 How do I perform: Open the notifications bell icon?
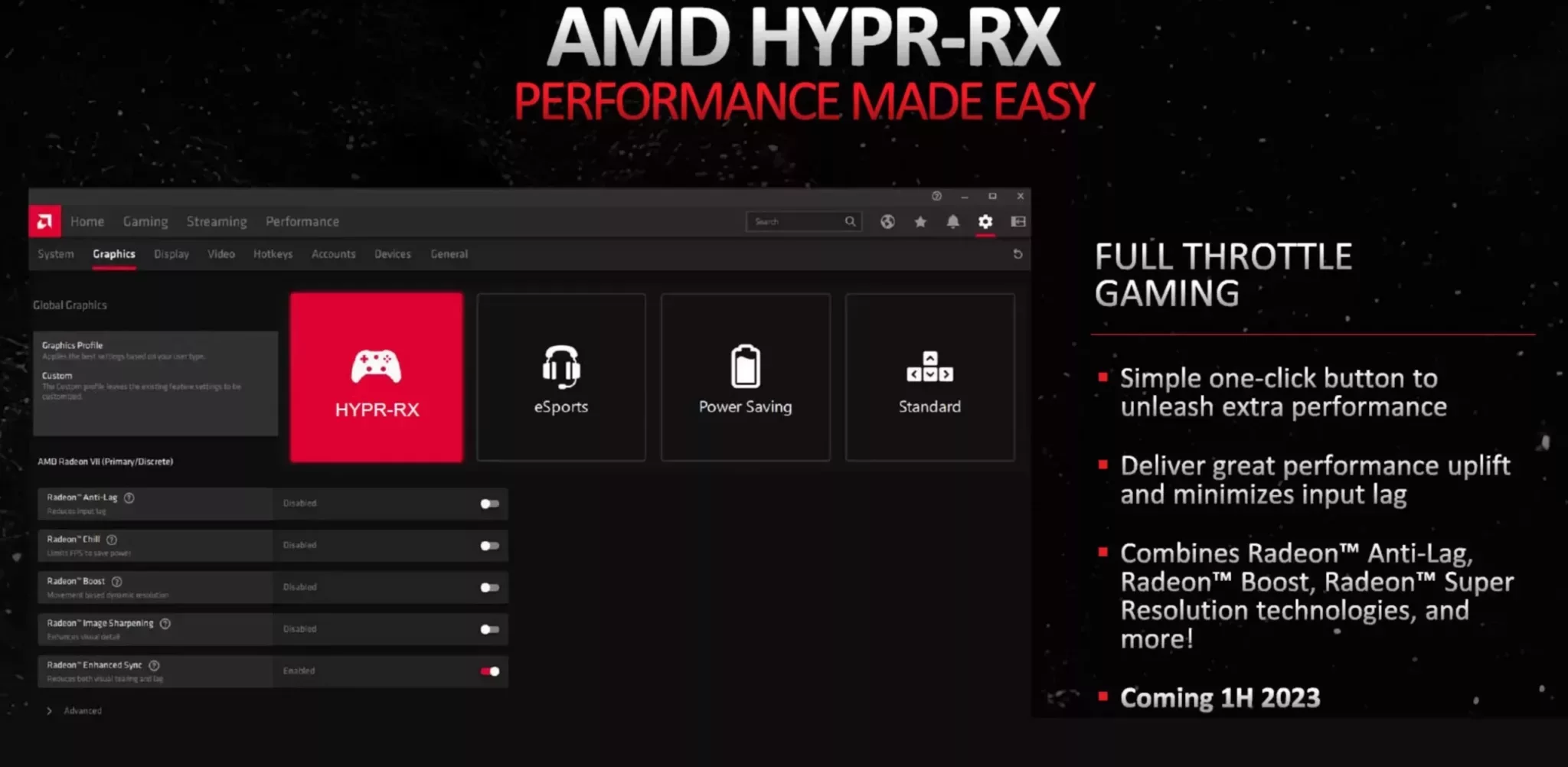pyautogui.click(x=952, y=222)
